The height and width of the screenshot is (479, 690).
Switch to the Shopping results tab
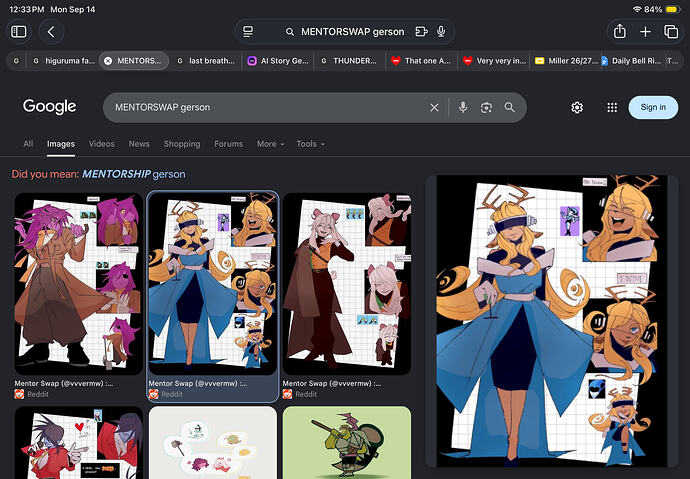tap(182, 144)
